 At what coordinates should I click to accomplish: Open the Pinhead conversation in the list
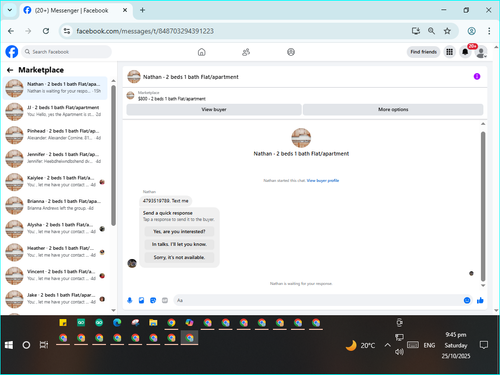(55, 135)
